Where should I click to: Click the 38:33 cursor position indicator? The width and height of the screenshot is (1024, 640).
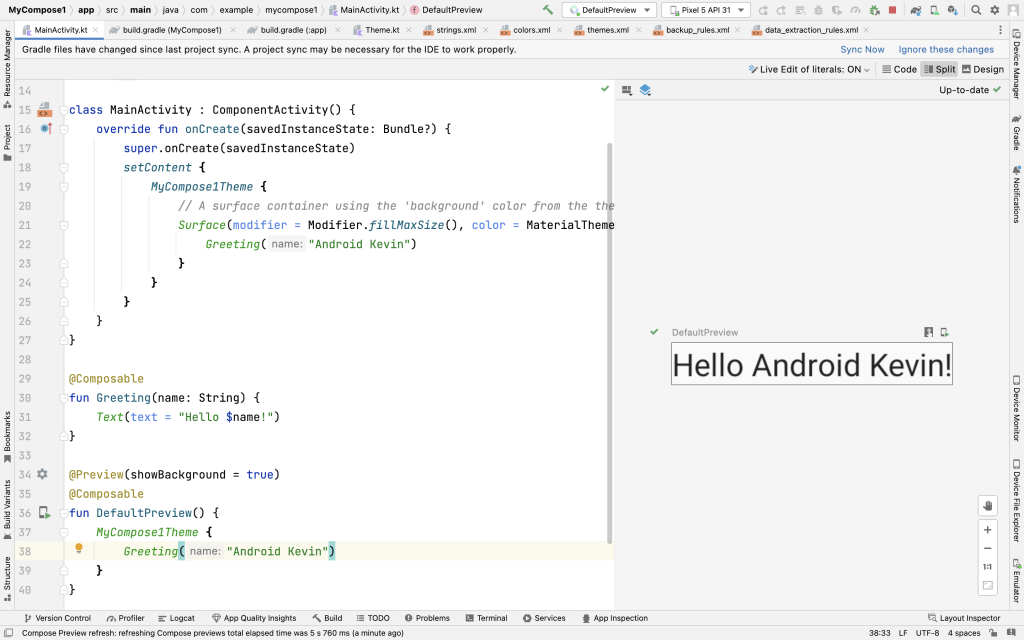tap(879, 633)
